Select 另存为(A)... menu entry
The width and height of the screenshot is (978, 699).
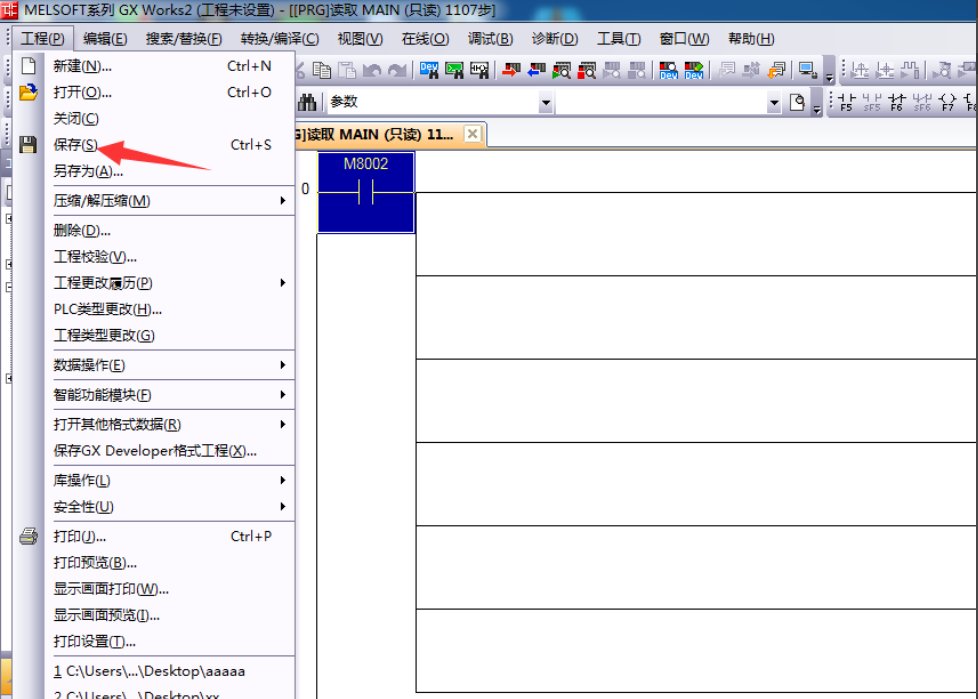[x=88, y=171]
